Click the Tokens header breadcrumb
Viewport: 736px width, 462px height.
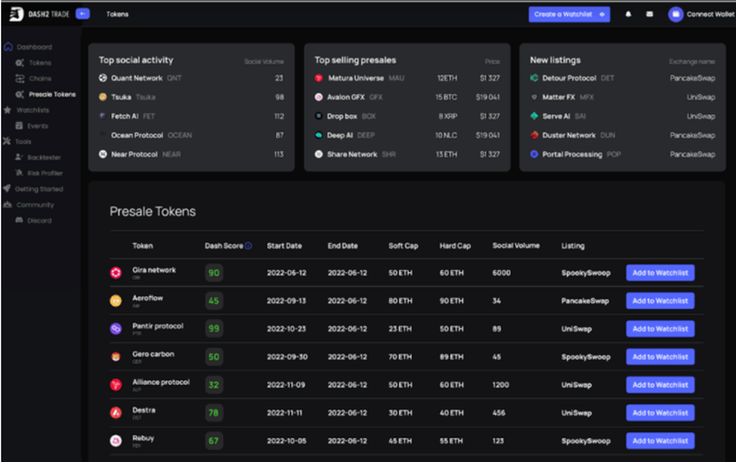(117, 14)
